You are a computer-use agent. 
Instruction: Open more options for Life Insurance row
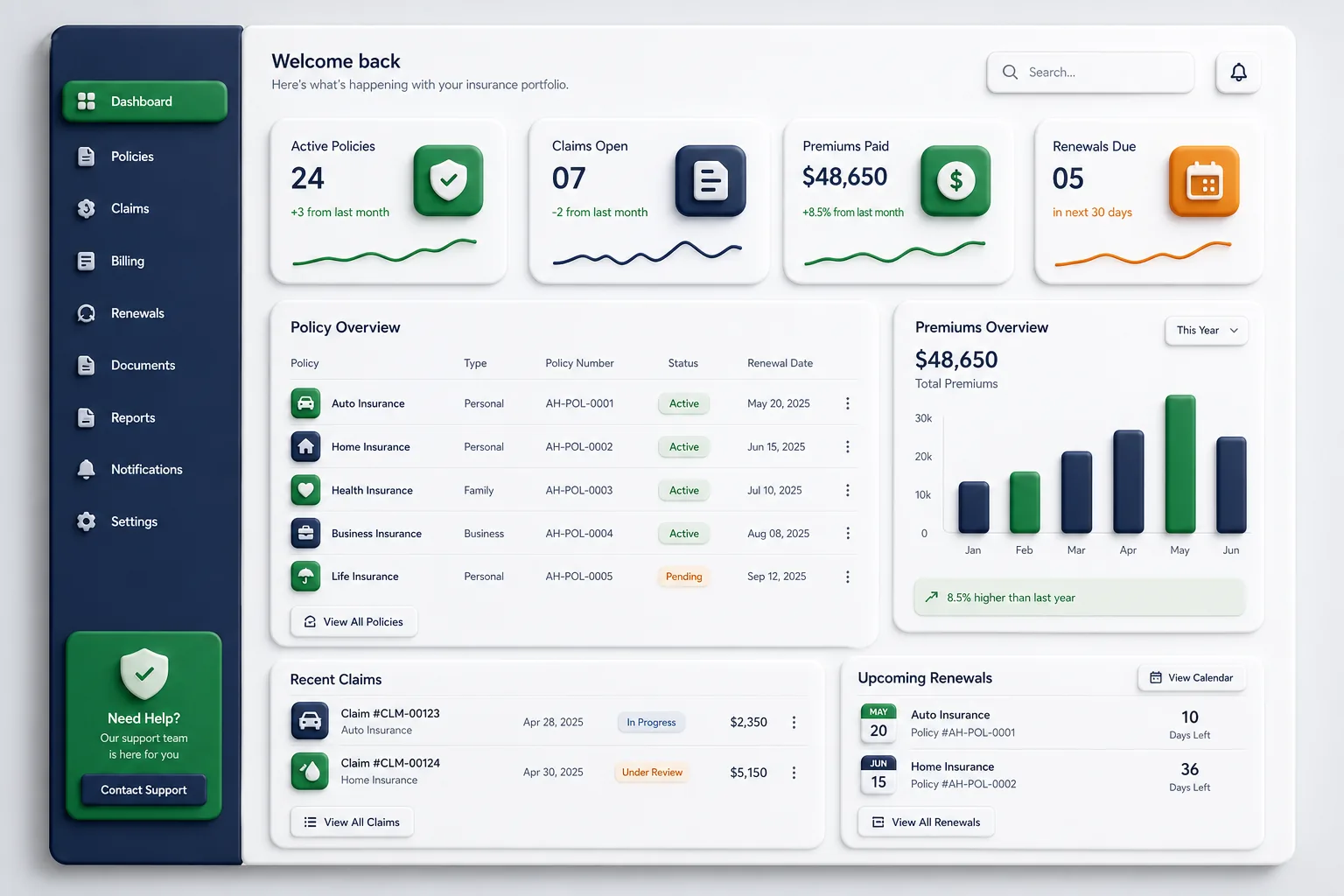coord(847,577)
